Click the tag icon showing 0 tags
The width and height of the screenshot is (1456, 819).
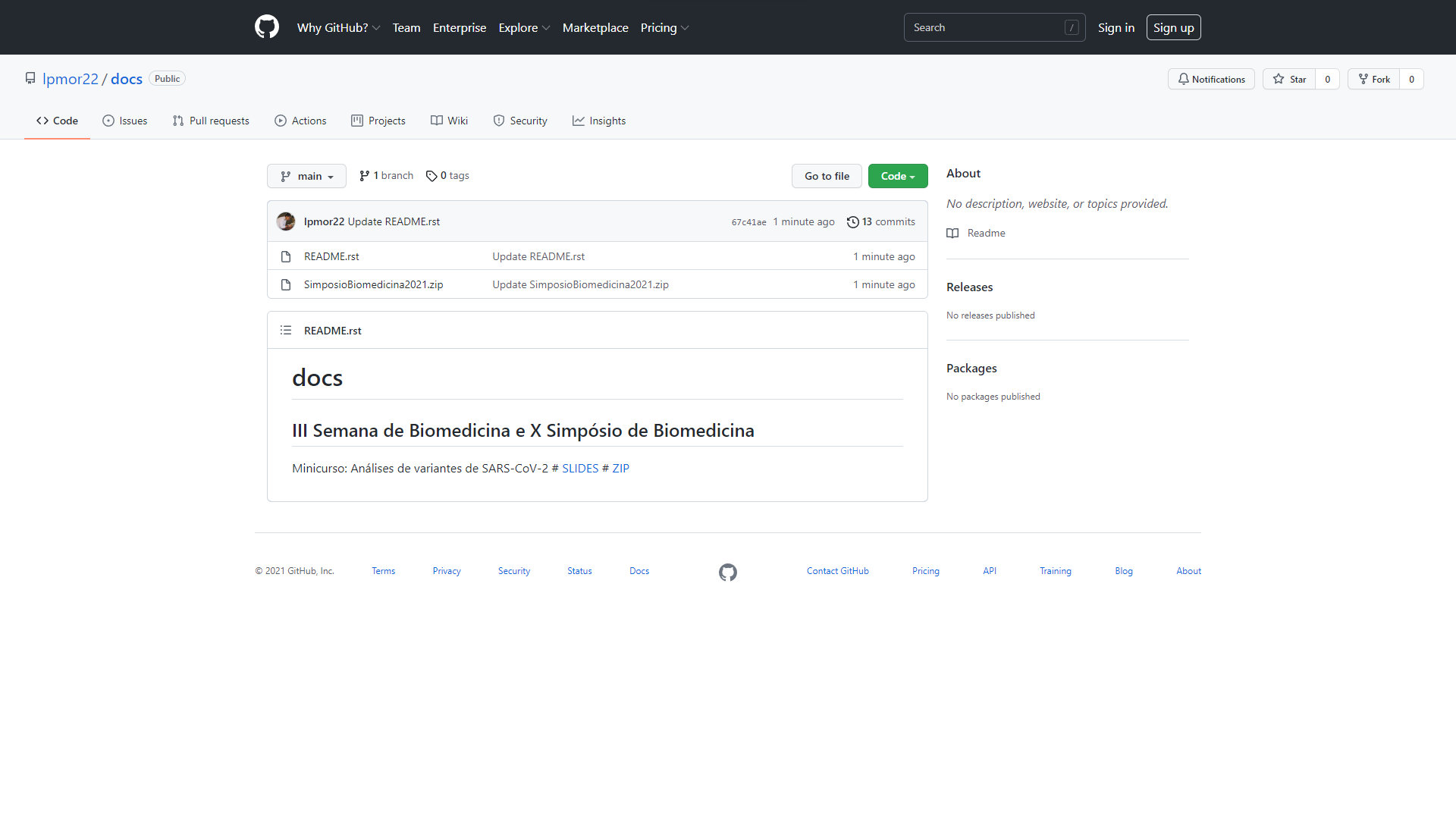point(431,176)
